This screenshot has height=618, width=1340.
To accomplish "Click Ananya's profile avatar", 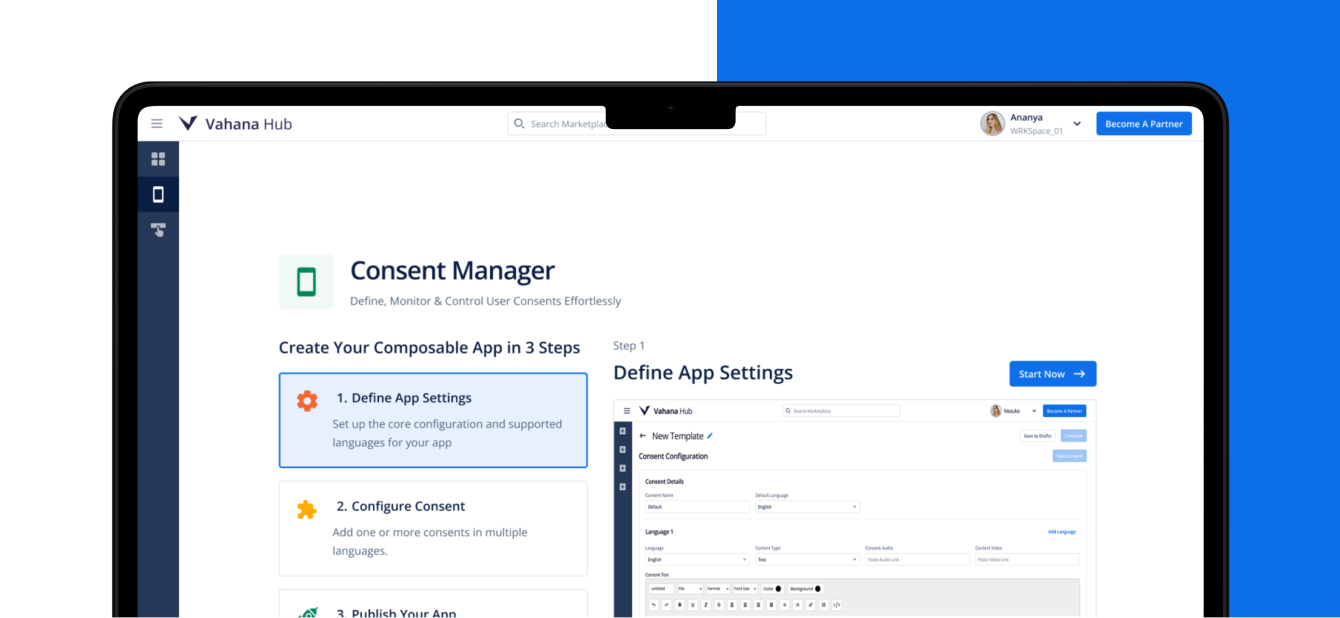I will click(992, 124).
